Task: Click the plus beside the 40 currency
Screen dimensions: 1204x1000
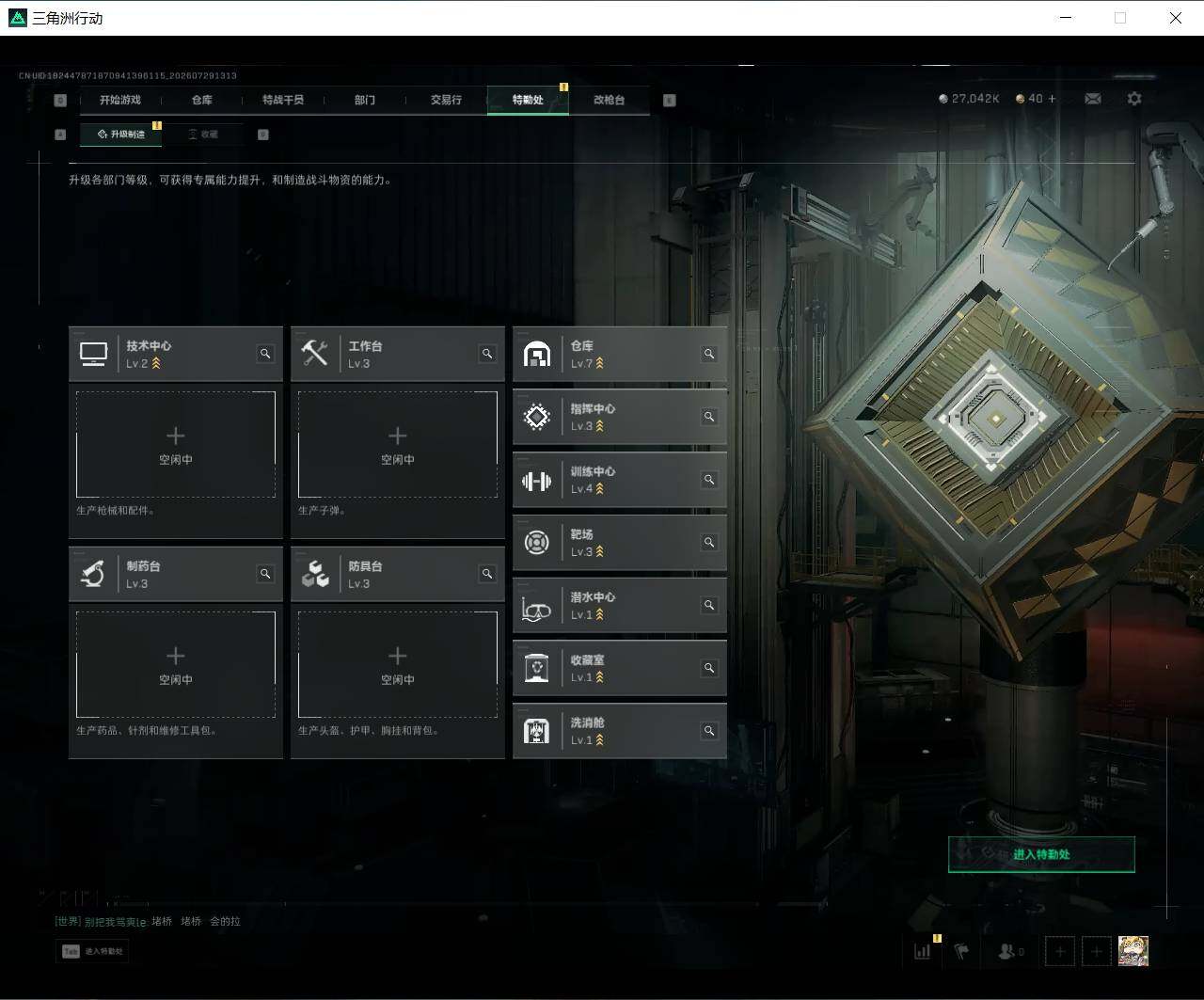Action: 1052,99
